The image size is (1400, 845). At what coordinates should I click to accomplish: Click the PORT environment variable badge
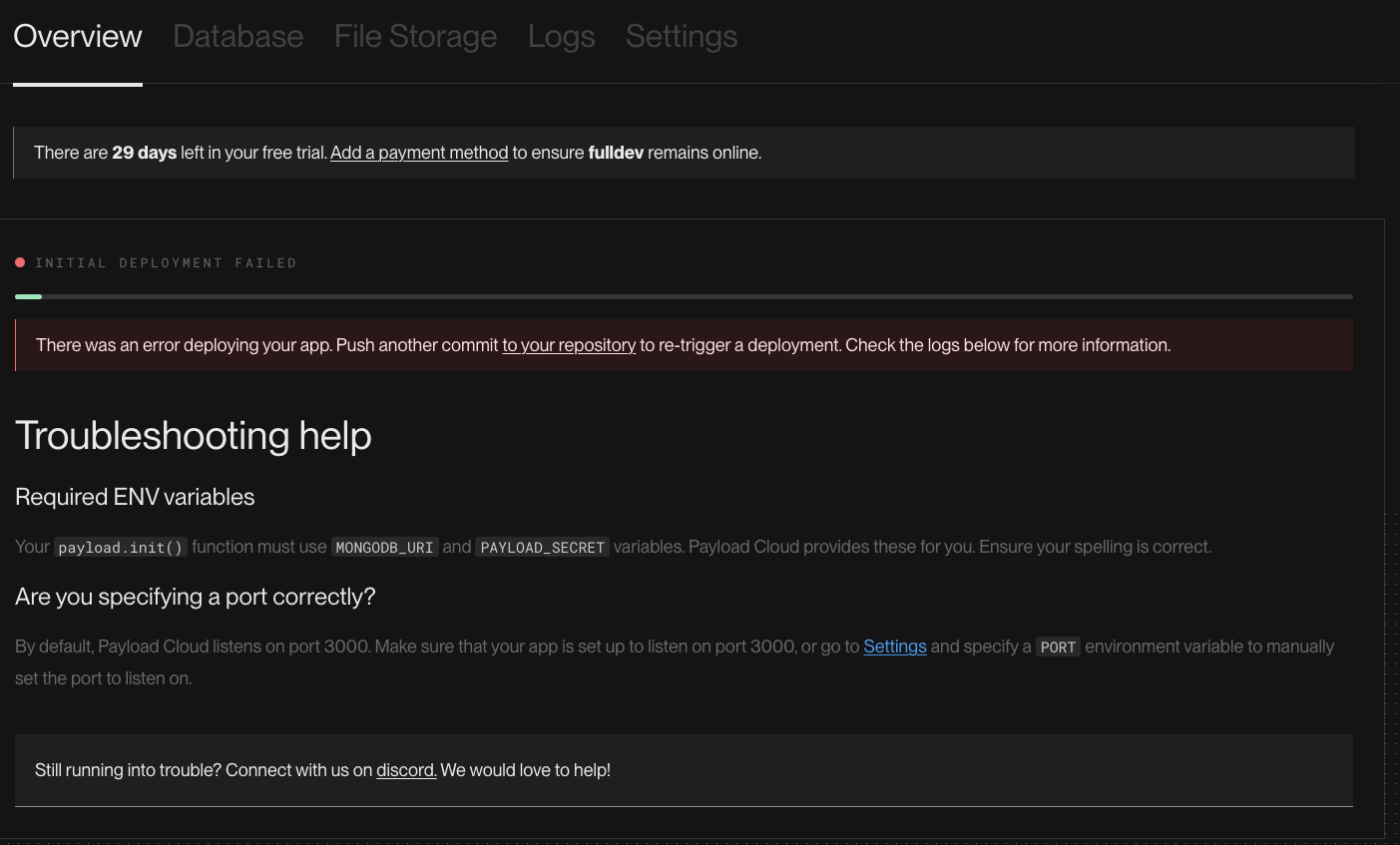pyautogui.click(x=1058, y=646)
